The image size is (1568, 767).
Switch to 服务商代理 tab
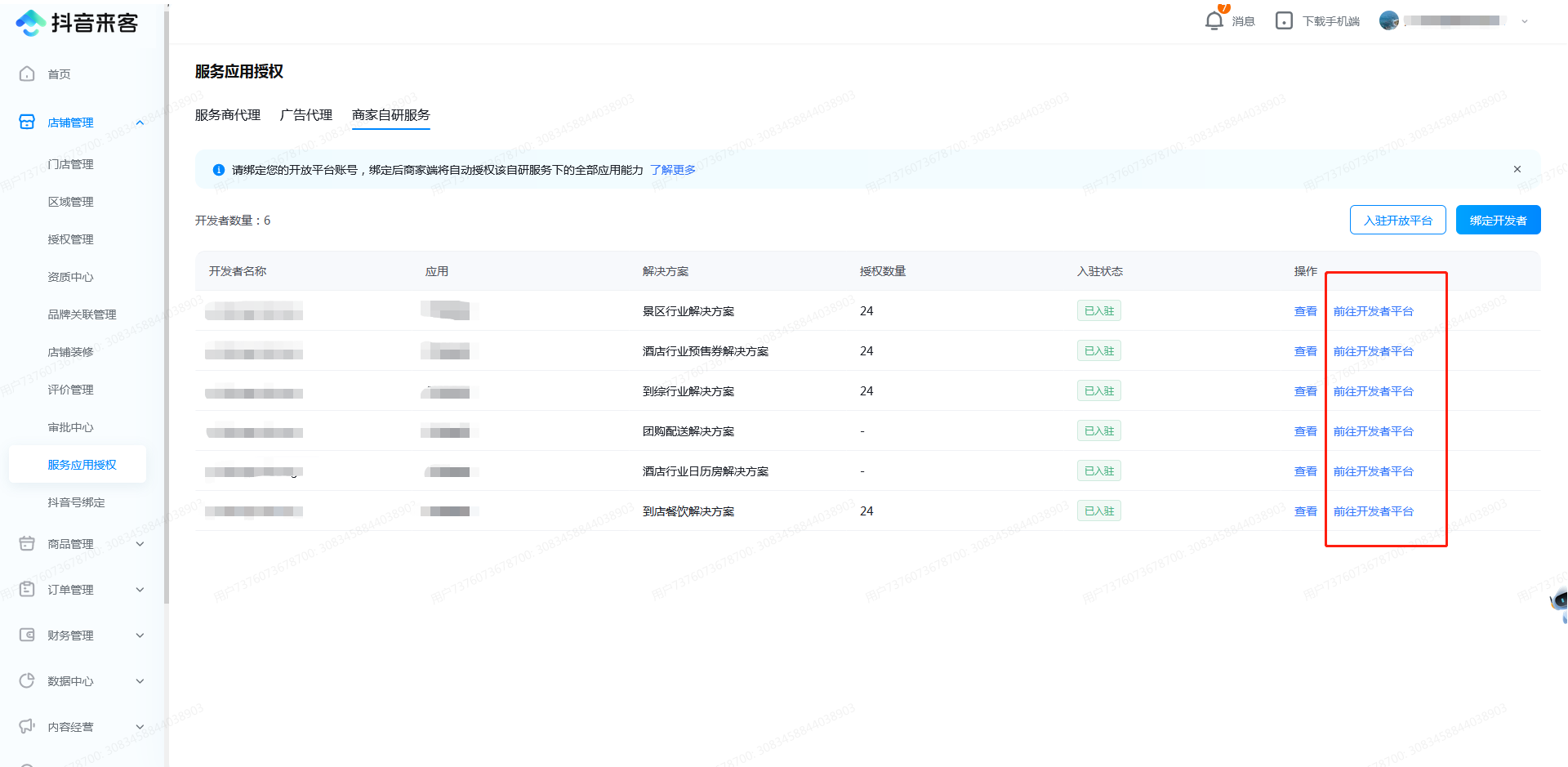click(228, 115)
